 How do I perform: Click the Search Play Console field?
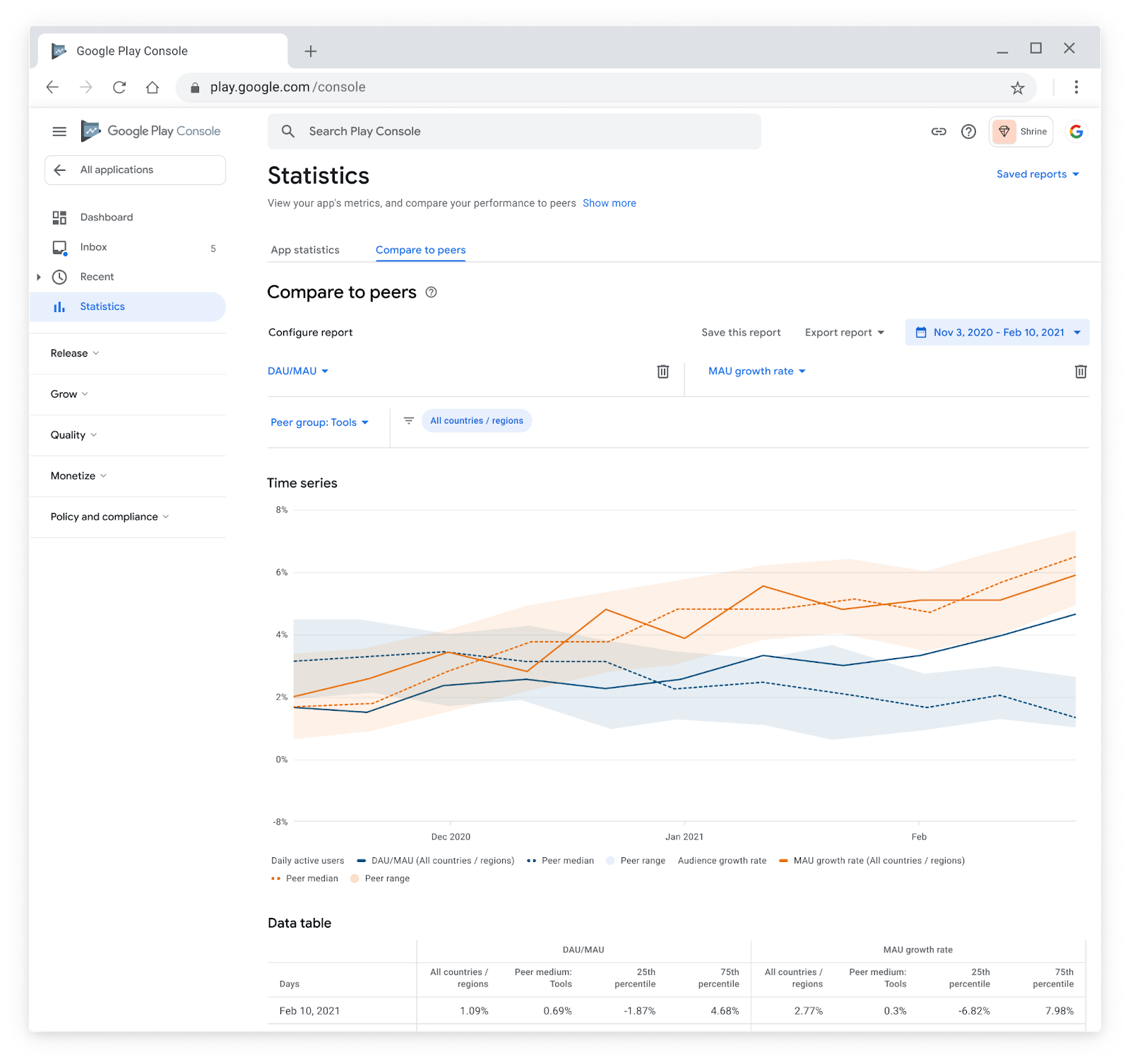click(x=514, y=131)
